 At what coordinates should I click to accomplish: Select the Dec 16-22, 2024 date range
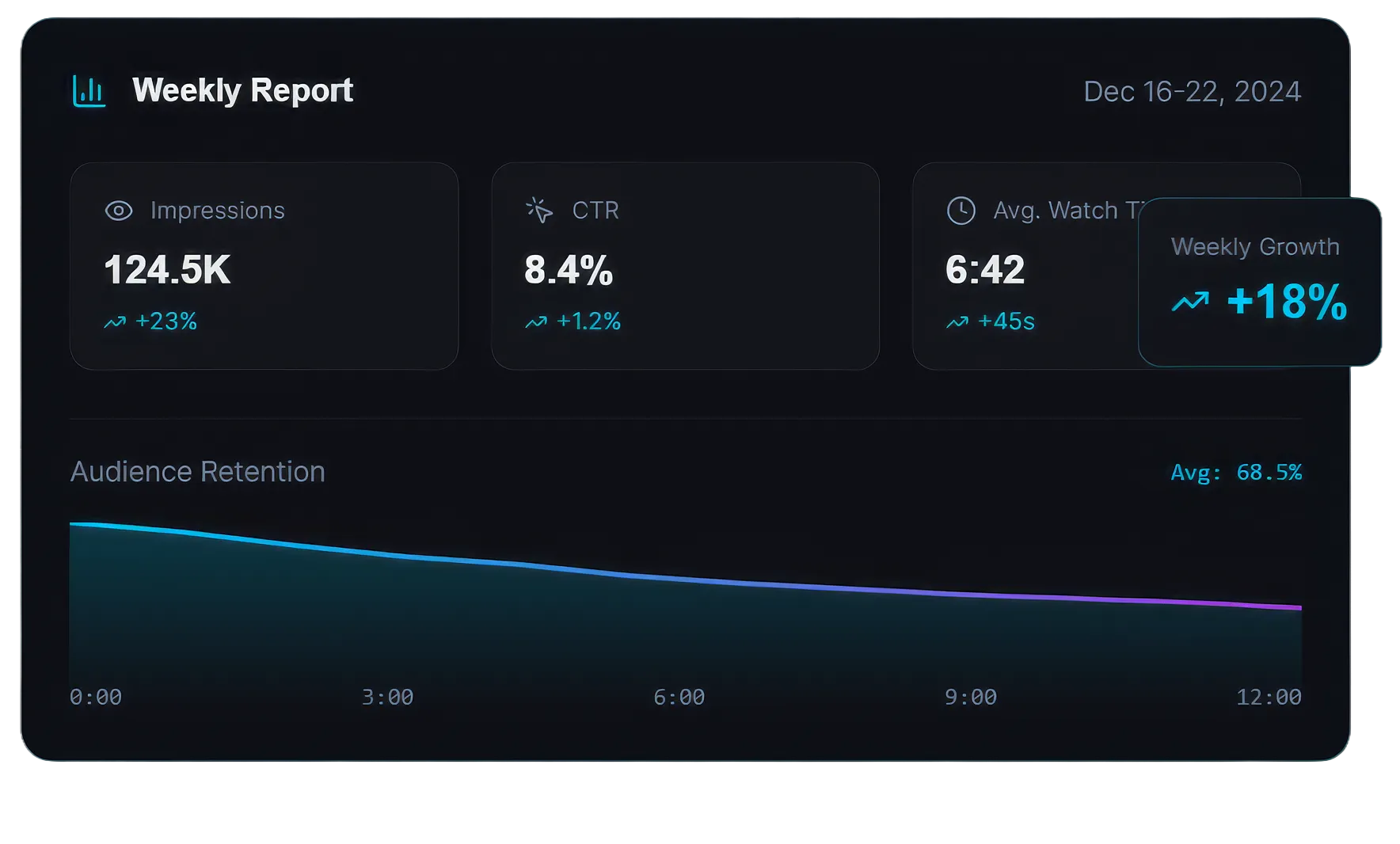tap(1192, 92)
